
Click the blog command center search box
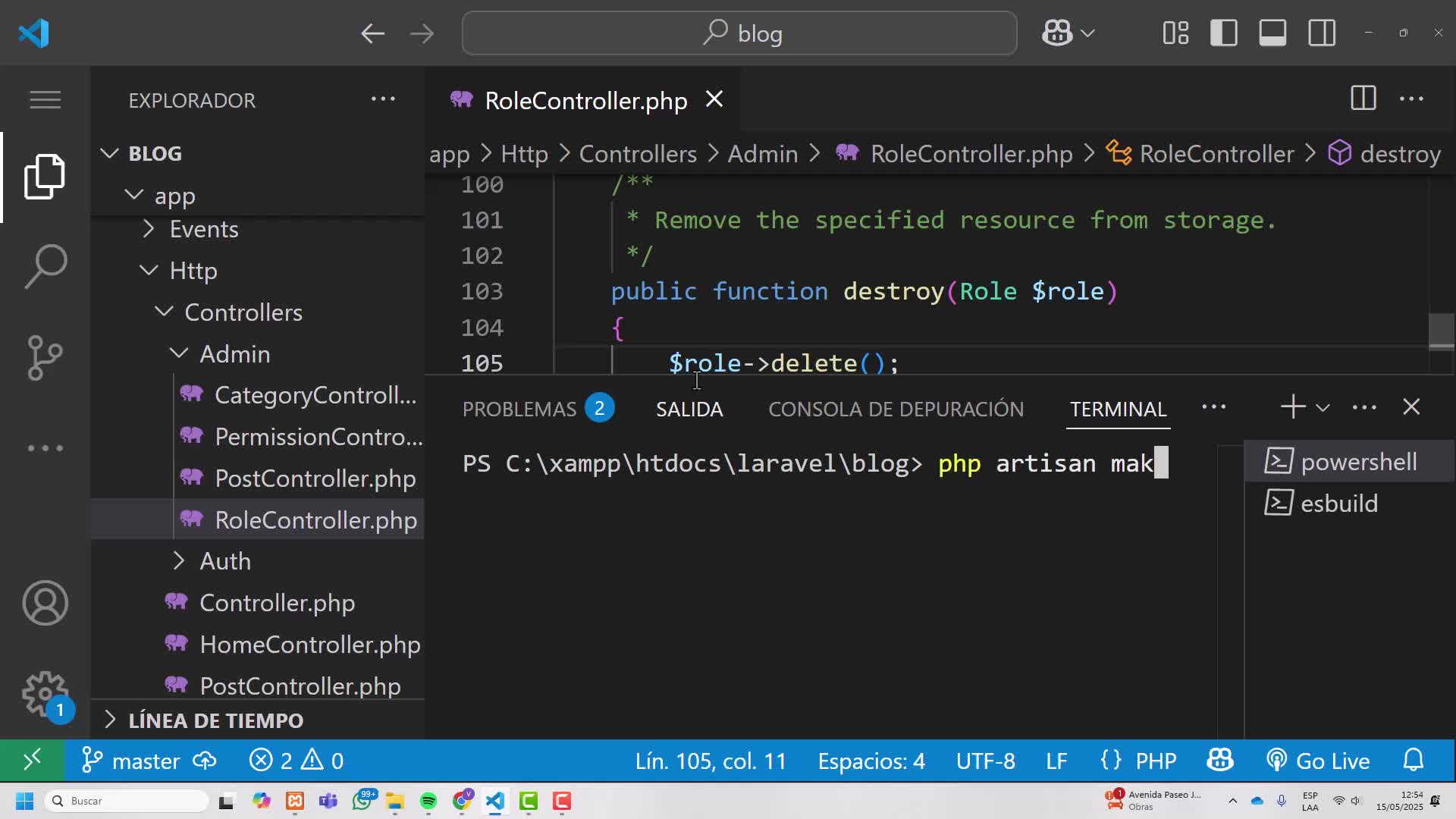739,33
